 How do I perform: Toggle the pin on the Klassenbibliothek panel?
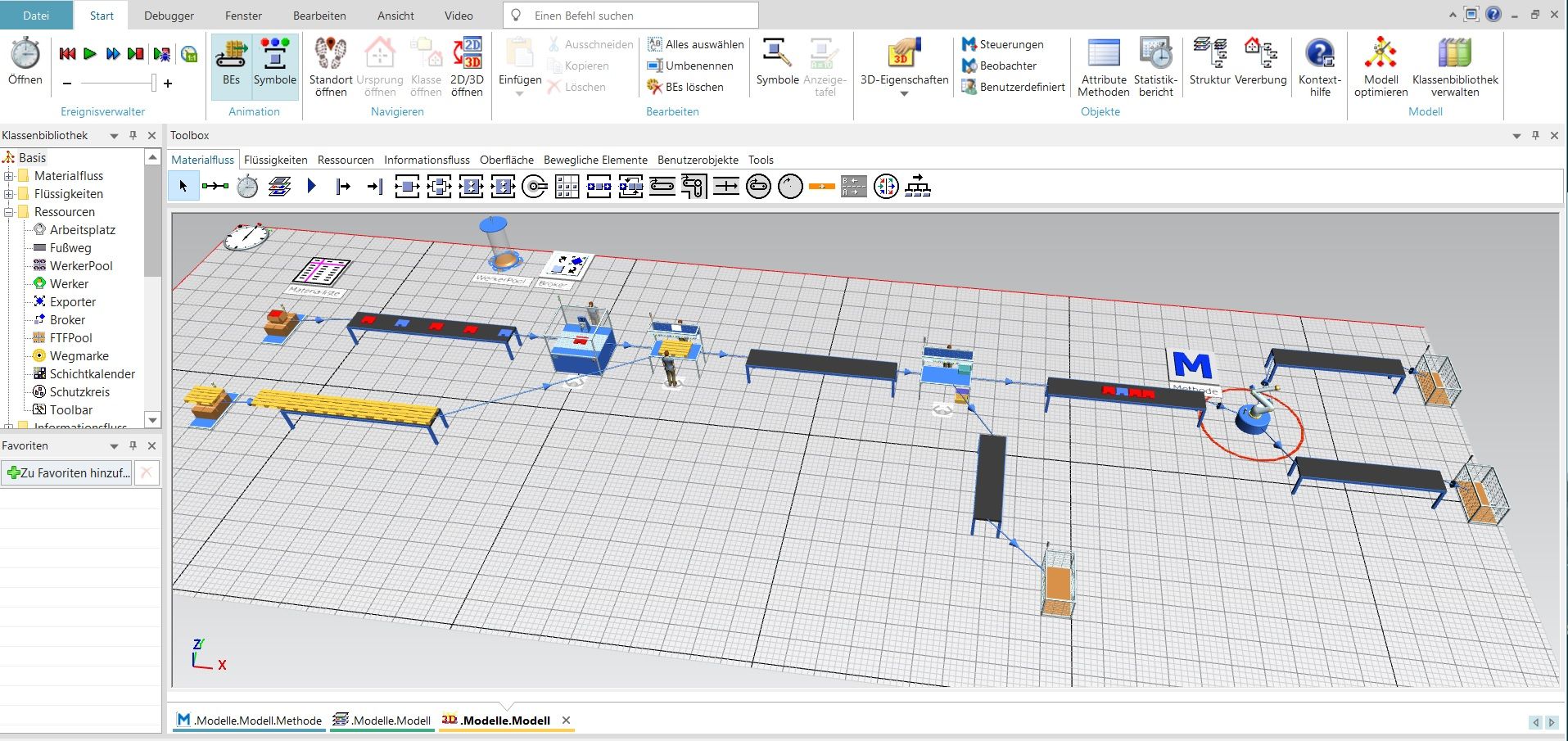pyautogui.click(x=133, y=135)
